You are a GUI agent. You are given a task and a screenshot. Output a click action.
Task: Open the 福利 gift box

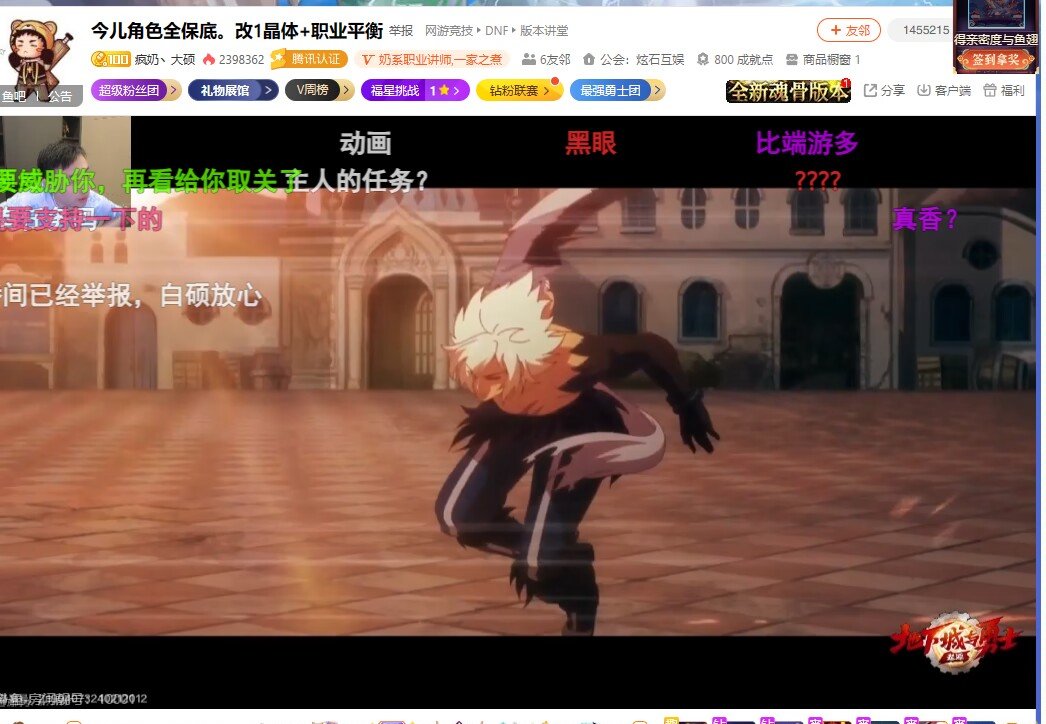tap(1004, 90)
